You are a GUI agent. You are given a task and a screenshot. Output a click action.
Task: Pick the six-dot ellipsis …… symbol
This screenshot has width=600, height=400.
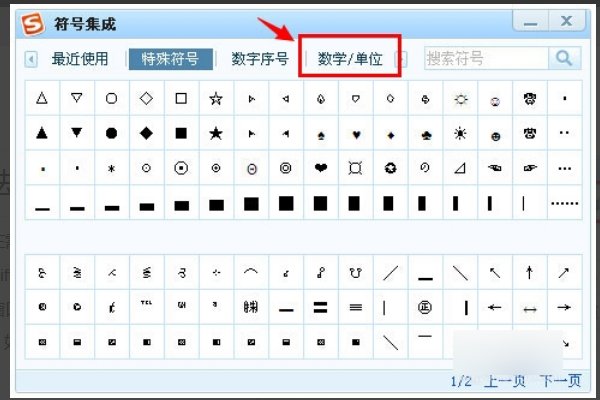(565, 202)
